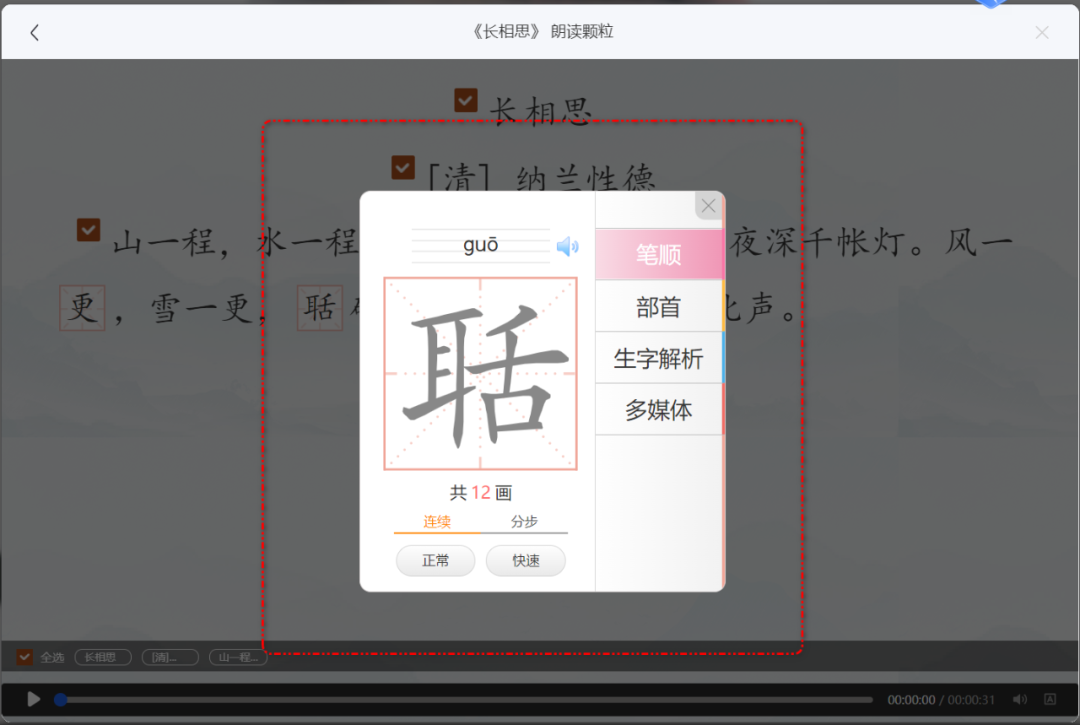Uncheck the box before 山一程 verse

coord(88,230)
